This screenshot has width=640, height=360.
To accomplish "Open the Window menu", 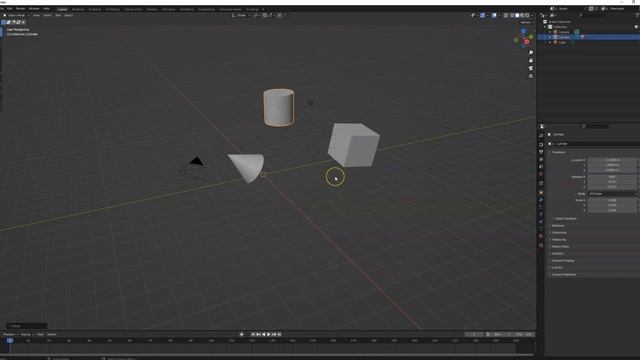I will 34,9.
